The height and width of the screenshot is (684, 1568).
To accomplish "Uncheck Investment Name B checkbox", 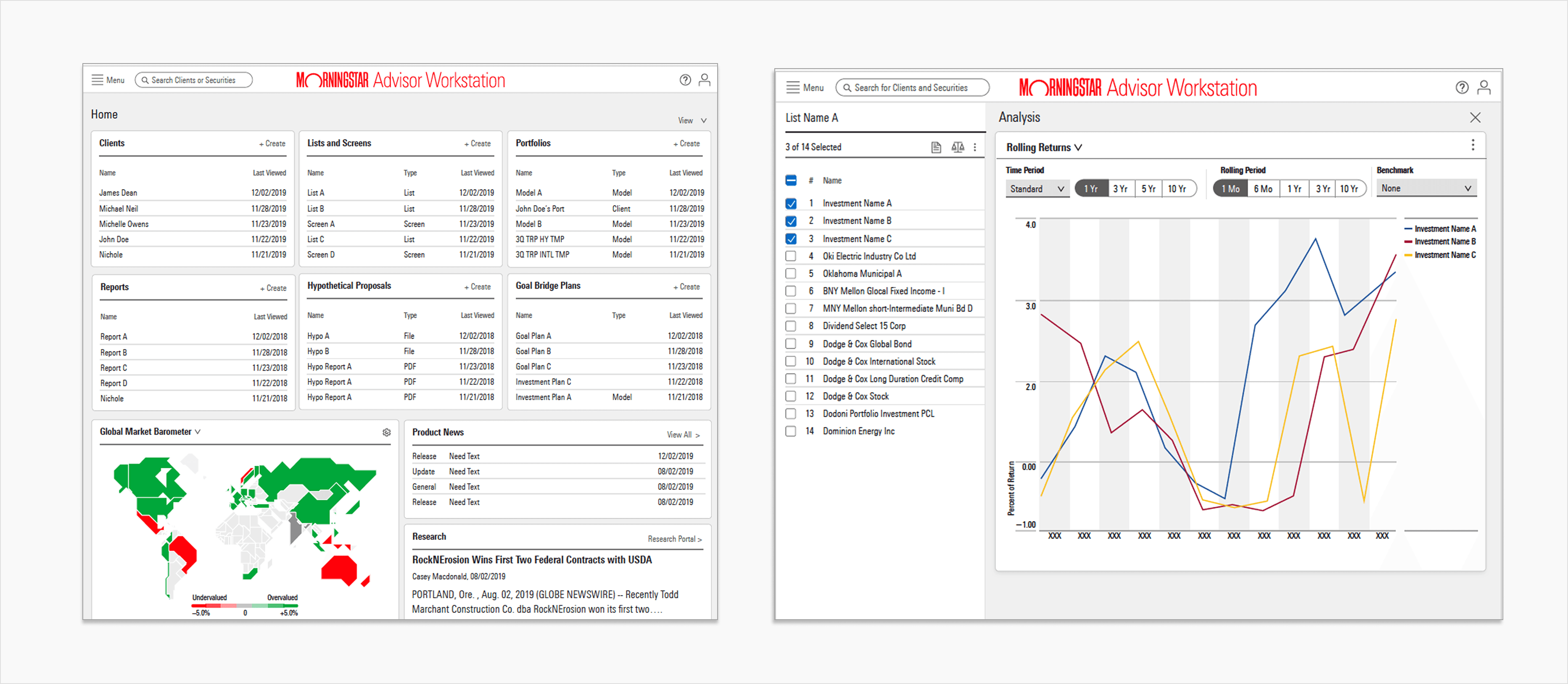I will click(x=791, y=221).
